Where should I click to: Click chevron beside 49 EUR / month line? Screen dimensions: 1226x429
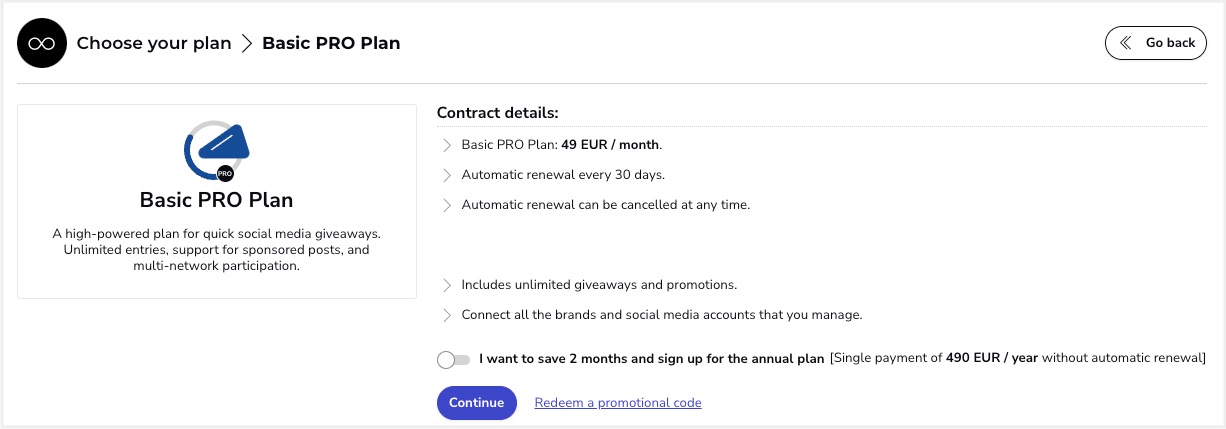447,145
